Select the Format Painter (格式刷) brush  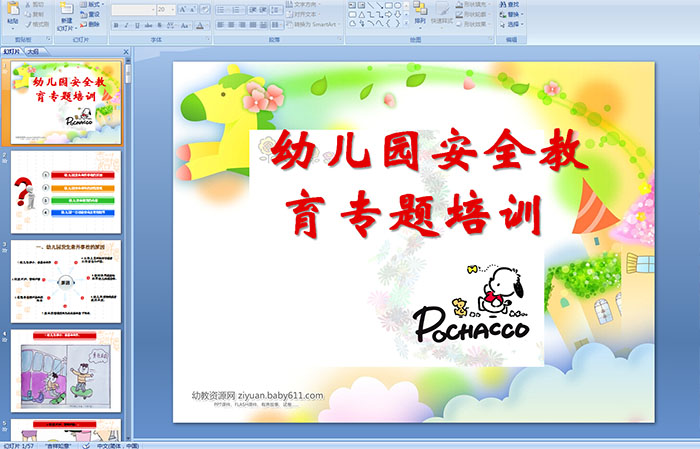[37, 24]
